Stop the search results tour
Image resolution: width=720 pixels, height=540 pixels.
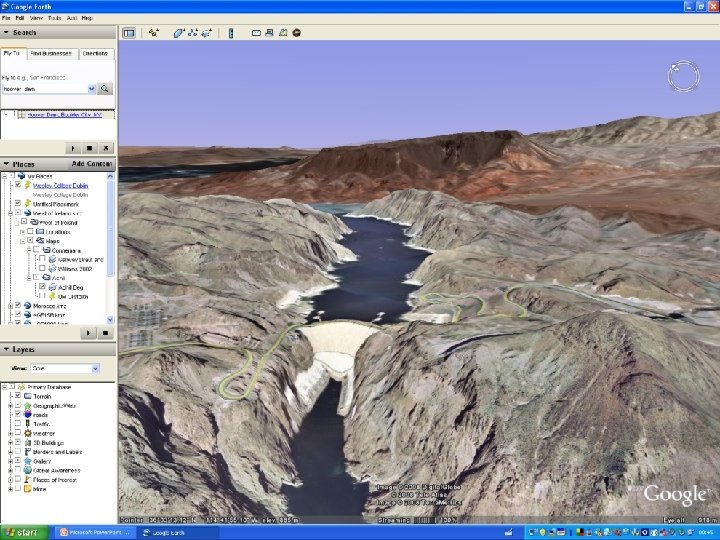[x=90, y=148]
